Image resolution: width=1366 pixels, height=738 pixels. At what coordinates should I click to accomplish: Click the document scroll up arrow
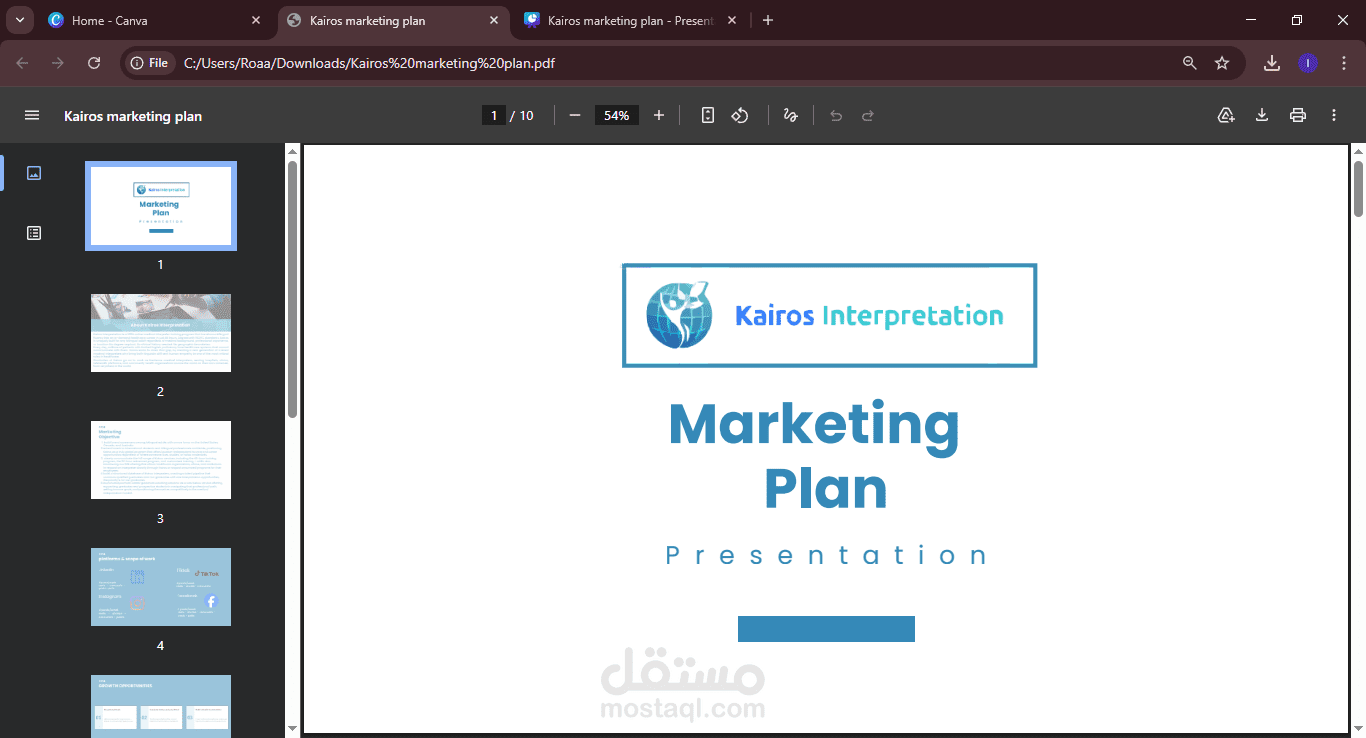pyautogui.click(x=1358, y=151)
